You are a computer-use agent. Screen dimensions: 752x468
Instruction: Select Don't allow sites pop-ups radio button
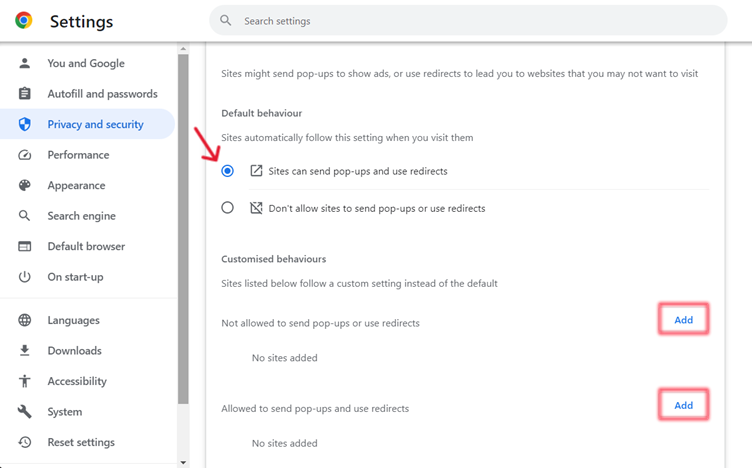[227, 208]
